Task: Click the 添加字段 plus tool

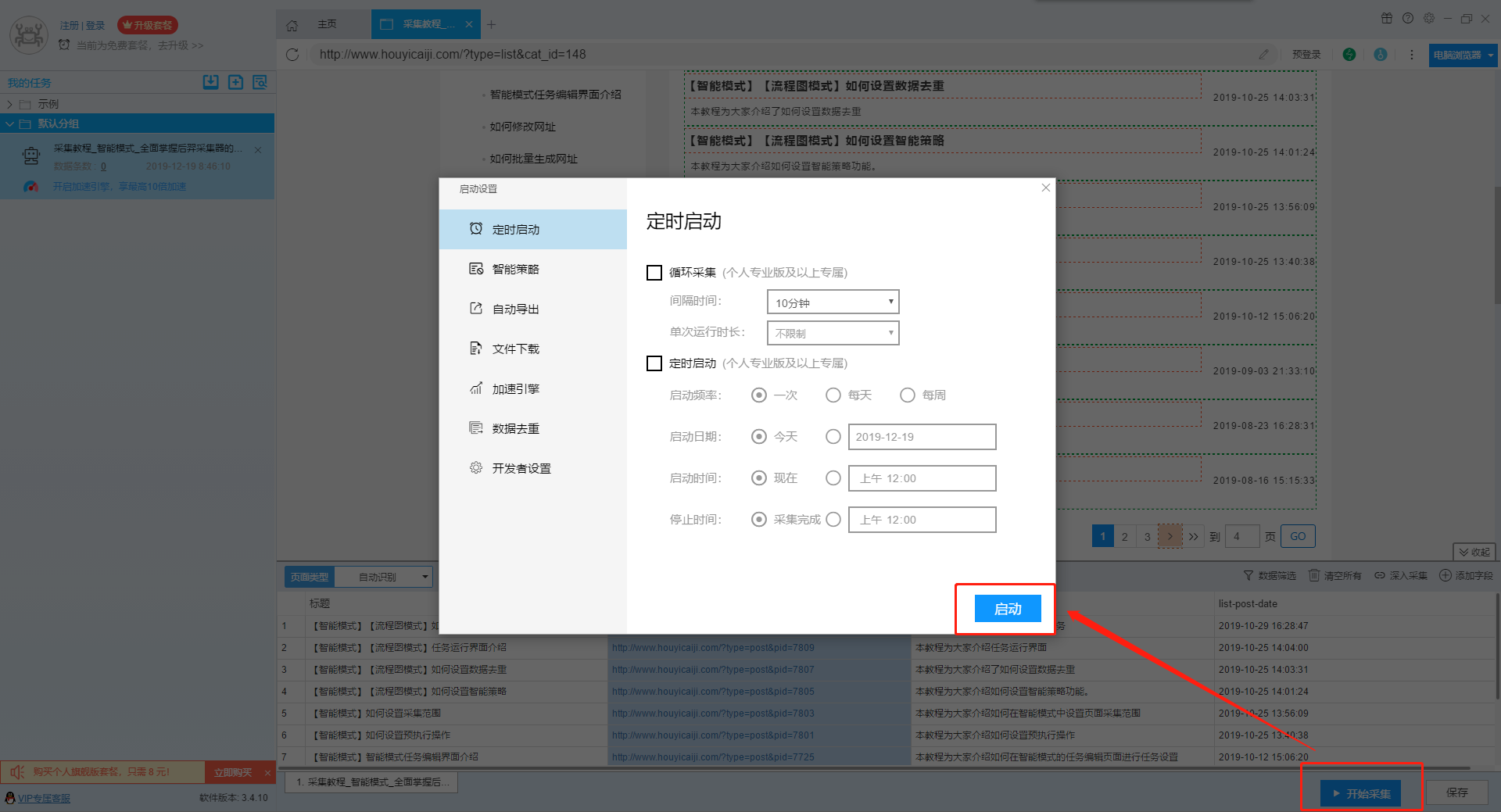Action: 1467,575
